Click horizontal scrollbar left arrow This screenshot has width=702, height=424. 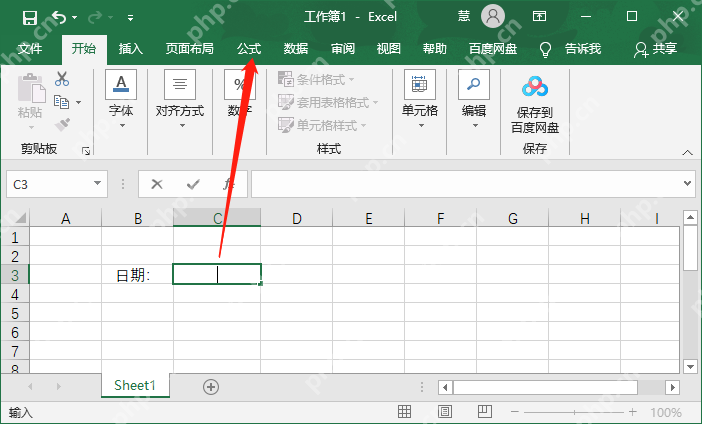click(x=445, y=387)
